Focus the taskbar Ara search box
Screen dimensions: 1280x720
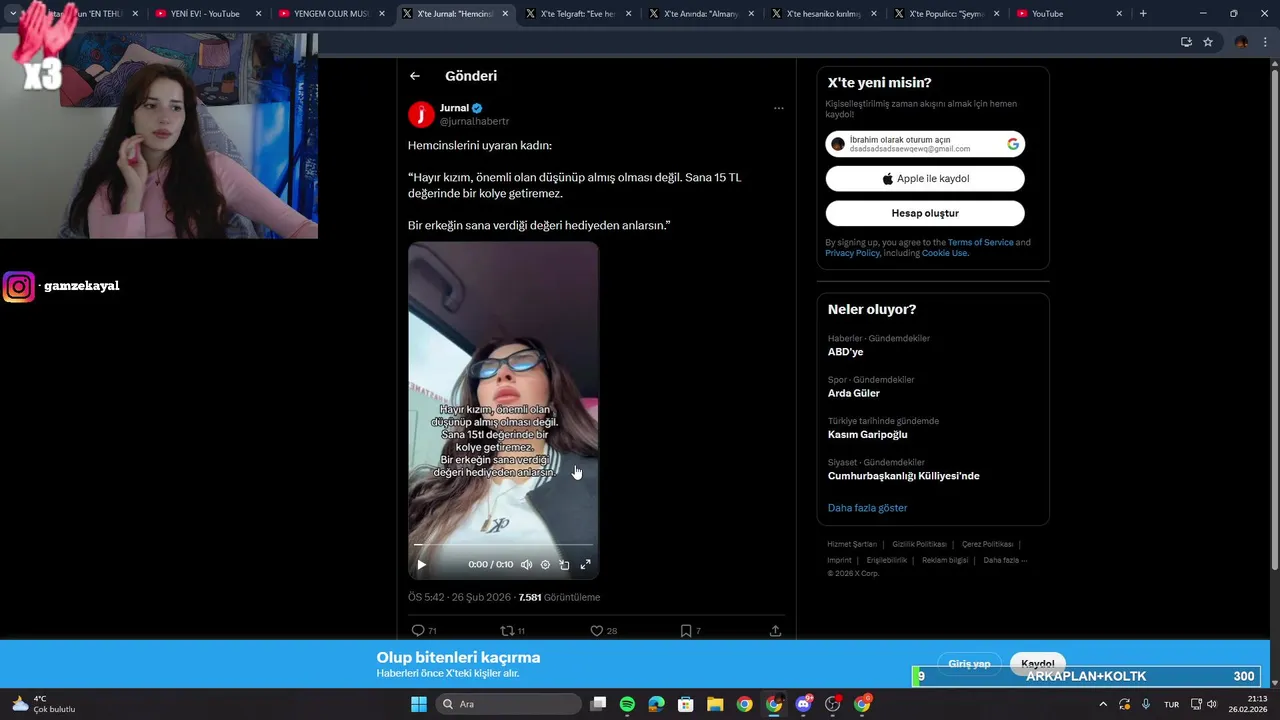(x=509, y=704)
